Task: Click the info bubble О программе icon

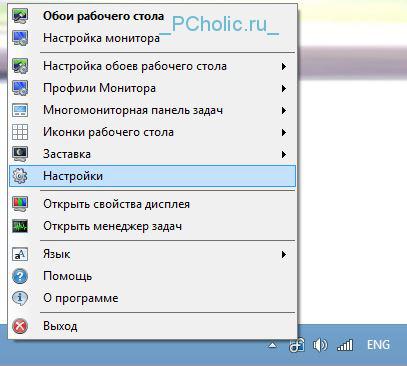Action: point(20,298)
